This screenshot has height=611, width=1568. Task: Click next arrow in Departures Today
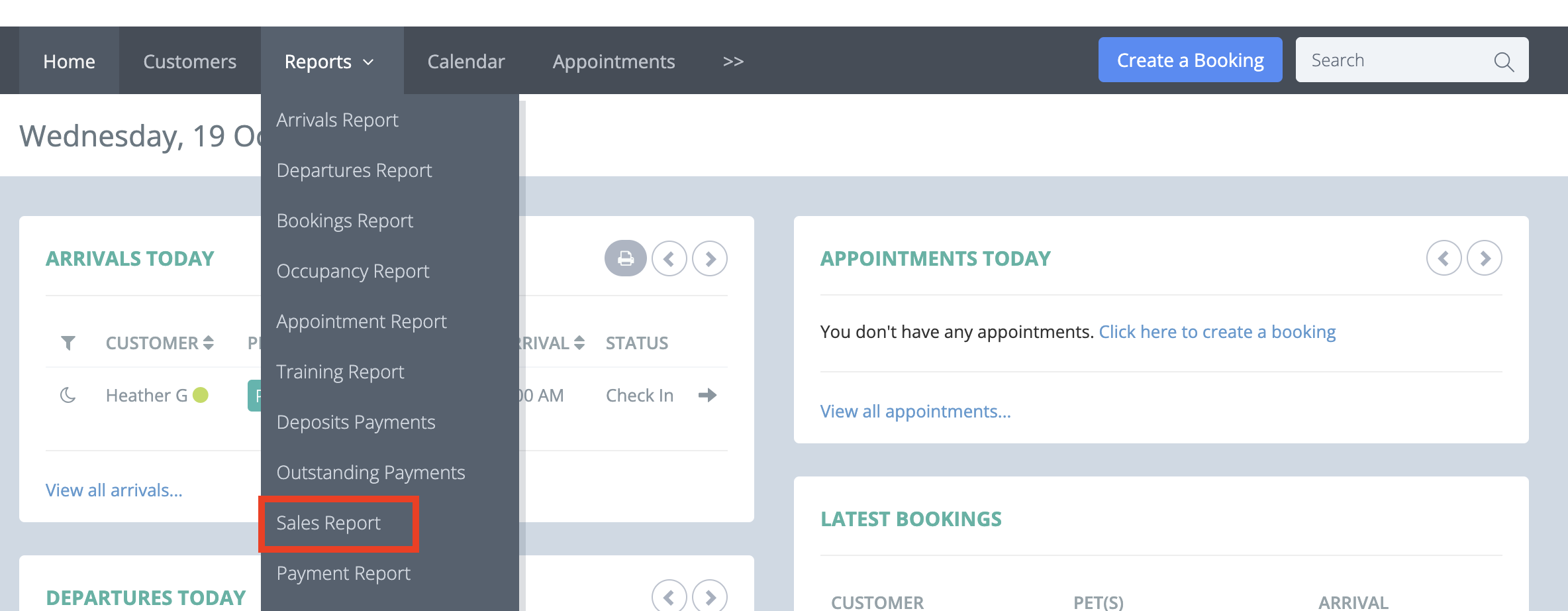pyautogui.click(x=710, y=597)
